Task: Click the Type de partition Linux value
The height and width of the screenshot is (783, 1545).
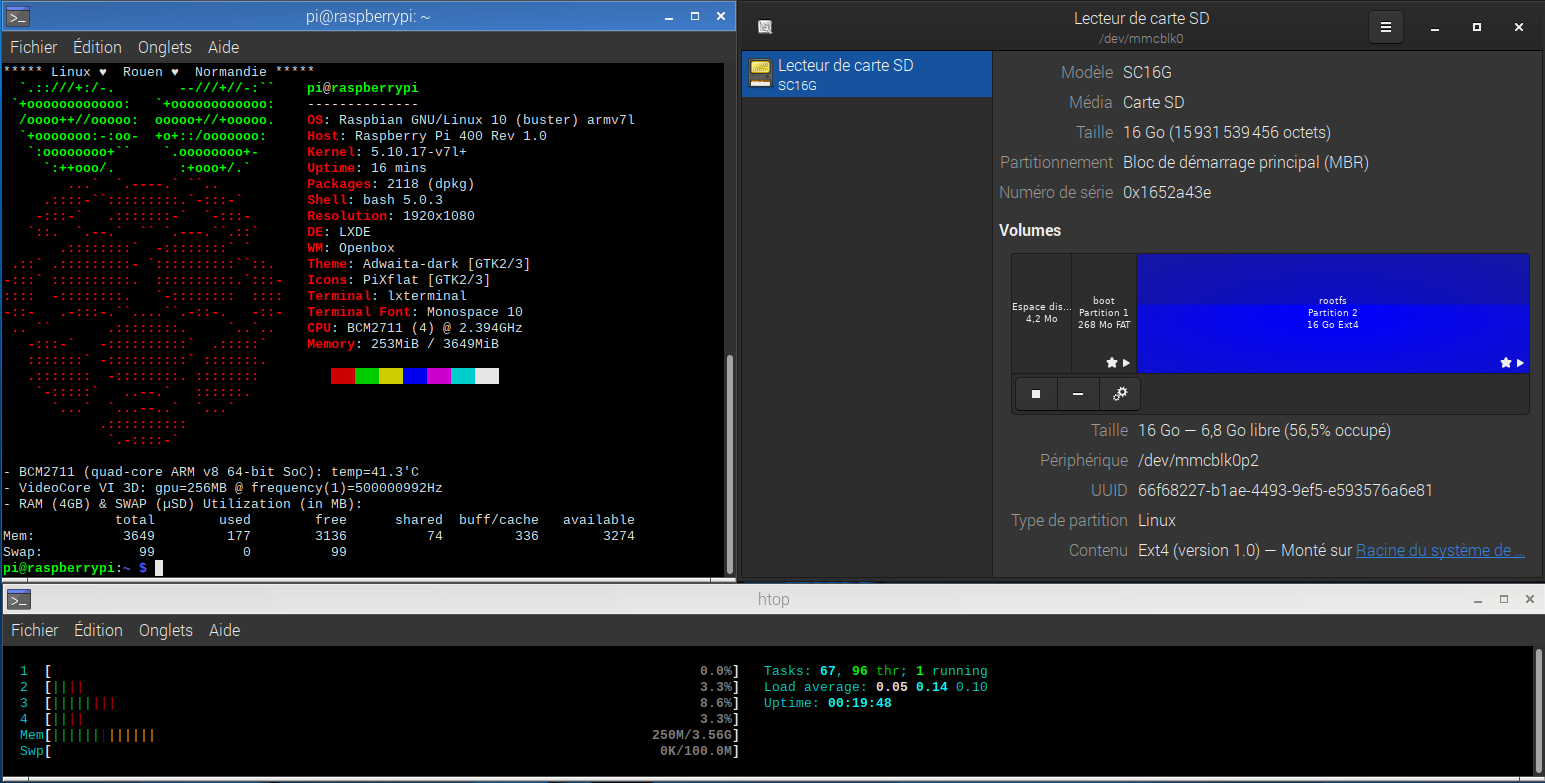Action: pyautogui.click(x=1157, y=520)
